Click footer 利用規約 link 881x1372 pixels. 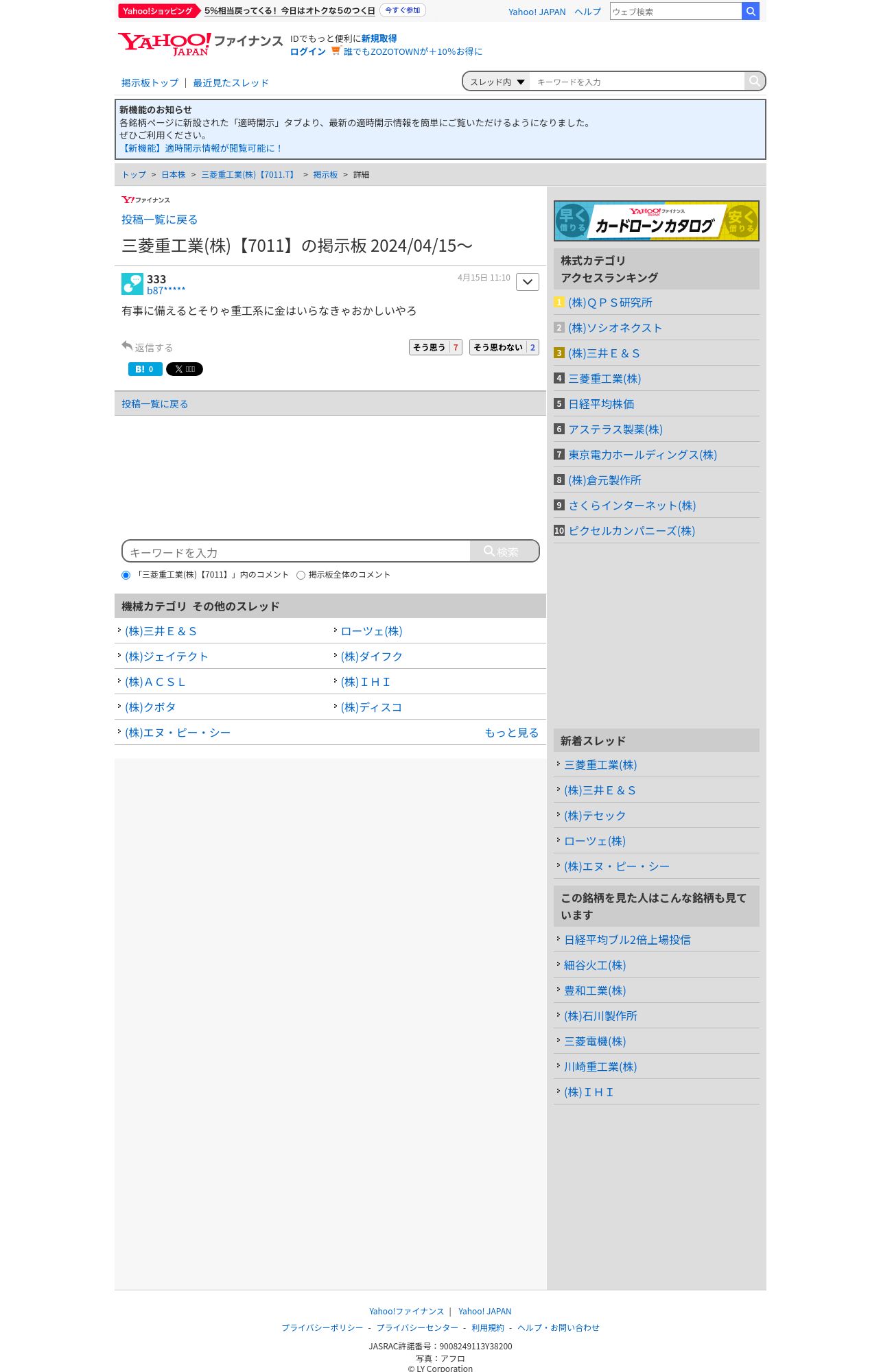tap(488, 1327)
